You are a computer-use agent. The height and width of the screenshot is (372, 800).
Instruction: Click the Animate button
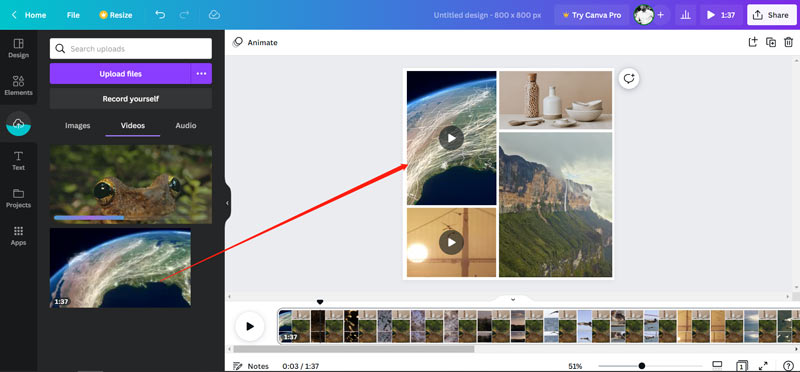point(255,42)
